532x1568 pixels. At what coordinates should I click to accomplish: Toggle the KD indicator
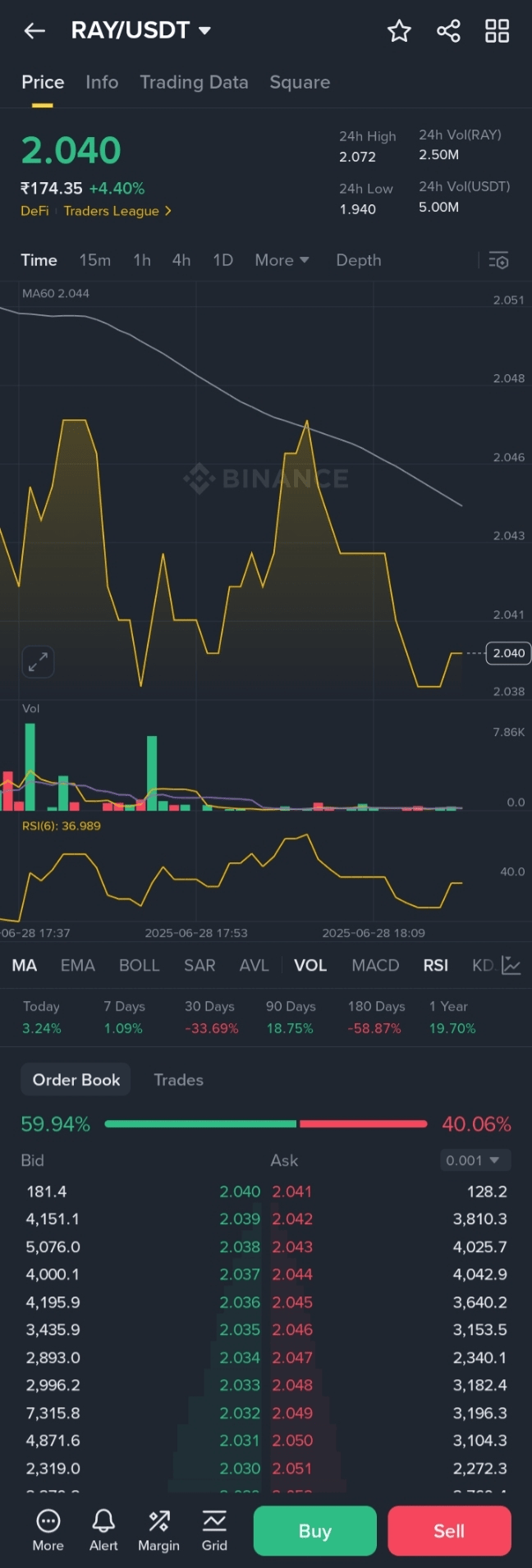coord(483,965)
